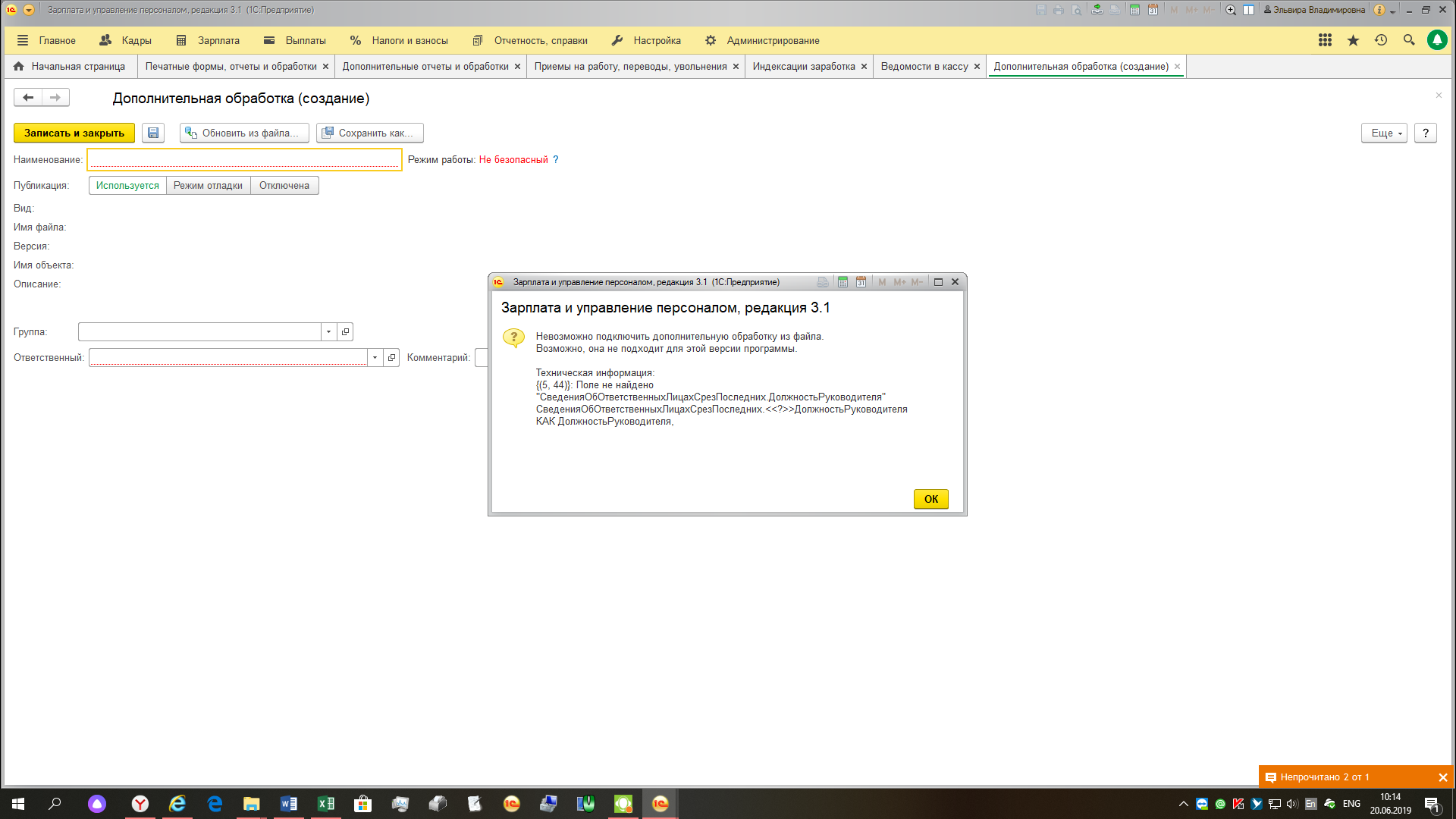Select Отключена publication option
Viewport: 1456px width, 819px height.
pos(284,185)
